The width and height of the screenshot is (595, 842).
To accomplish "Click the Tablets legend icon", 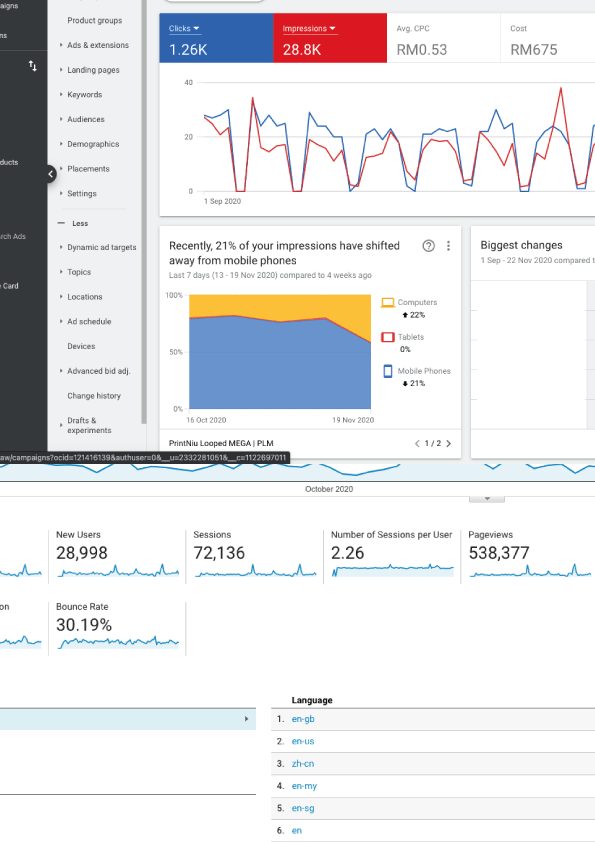I will (388, 337).
